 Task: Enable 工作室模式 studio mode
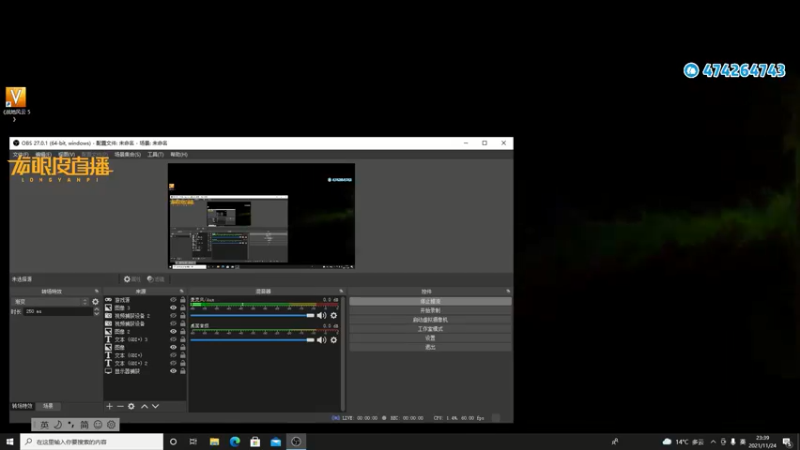click(x=430, y=329)
